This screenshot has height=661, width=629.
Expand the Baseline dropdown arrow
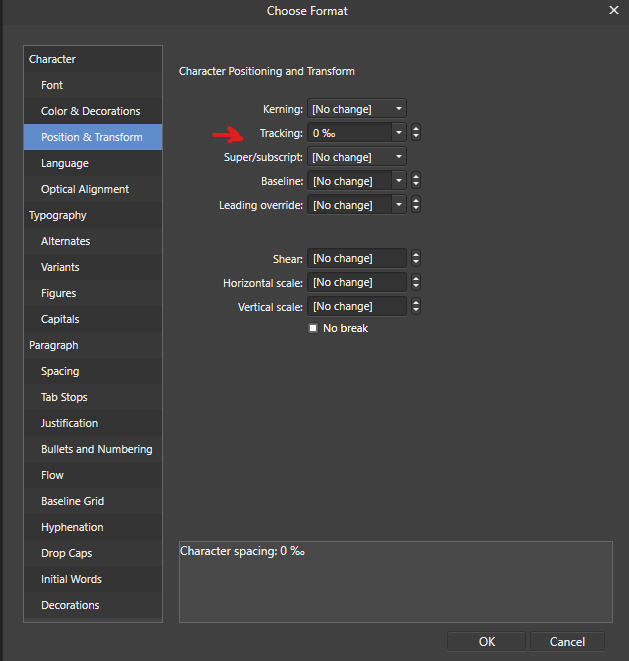399,181
